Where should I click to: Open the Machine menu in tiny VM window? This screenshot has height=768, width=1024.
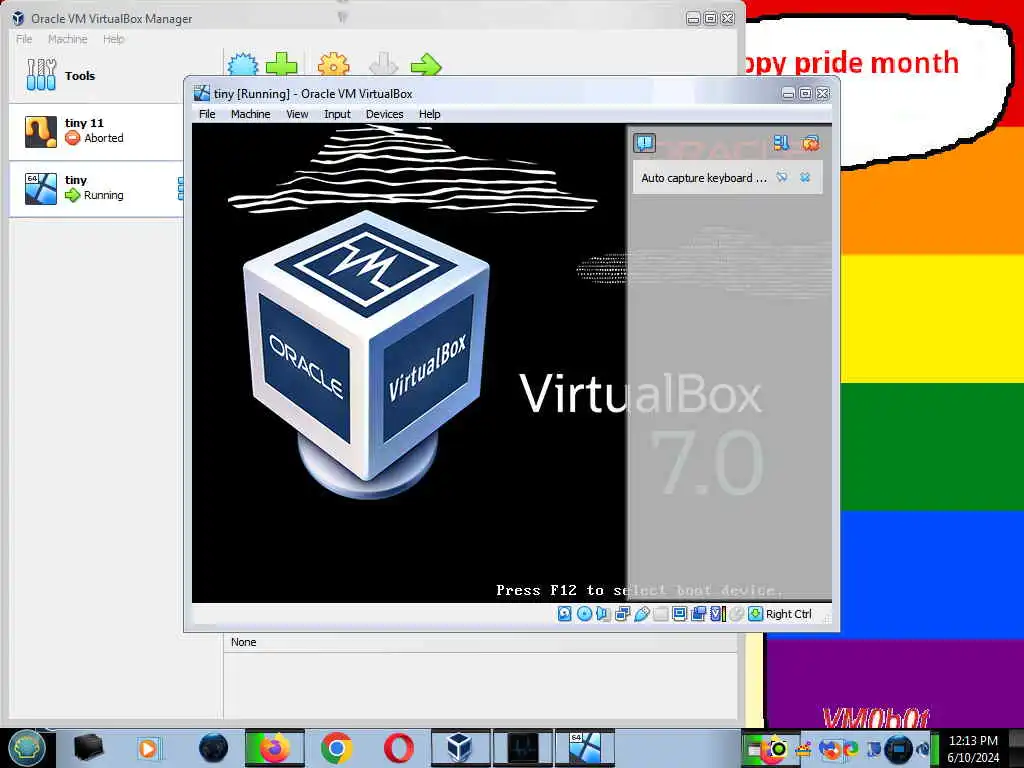[x=250, y=114]
